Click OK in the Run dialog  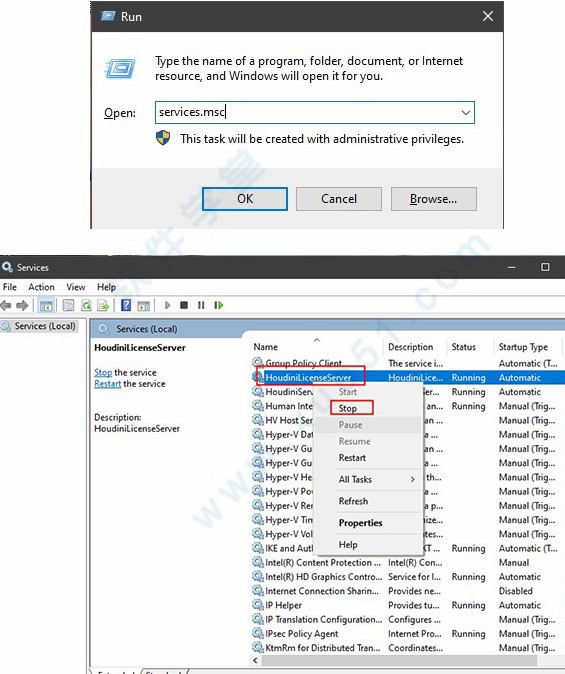pyautogui.click(x=245, y=199)
